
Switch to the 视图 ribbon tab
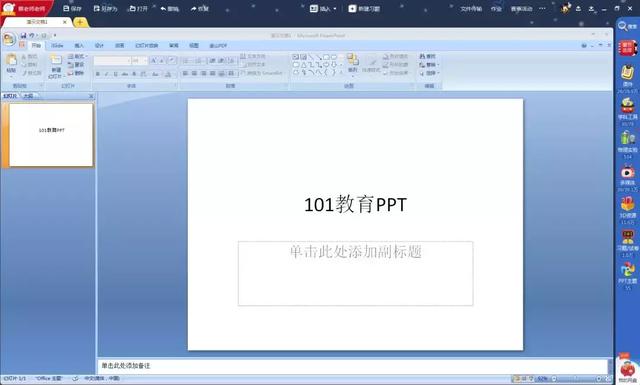coord(194,45)
